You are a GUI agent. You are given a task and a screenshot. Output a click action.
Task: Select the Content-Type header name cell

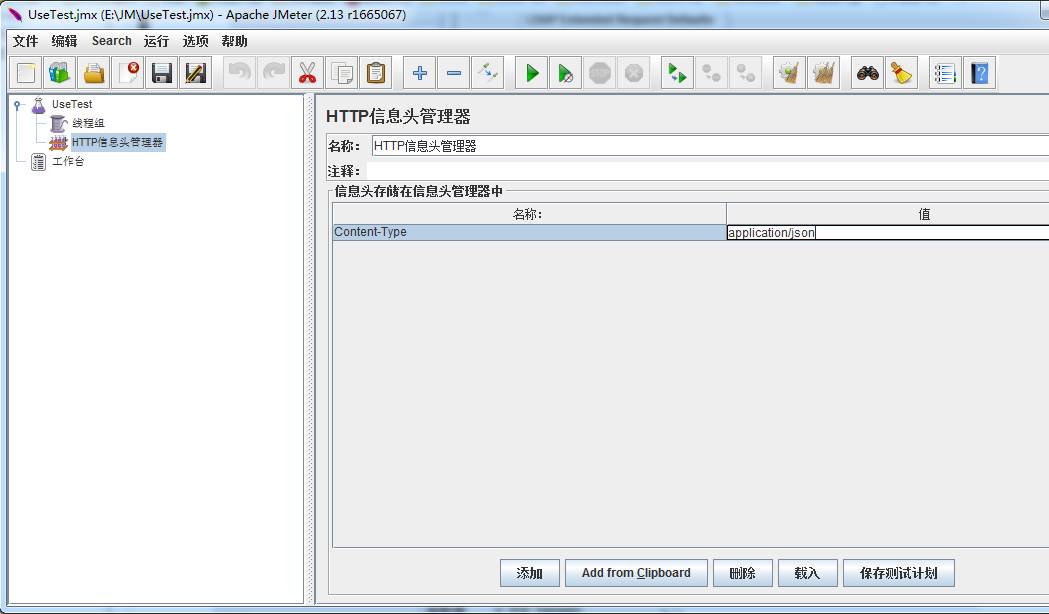pos(529,232)
